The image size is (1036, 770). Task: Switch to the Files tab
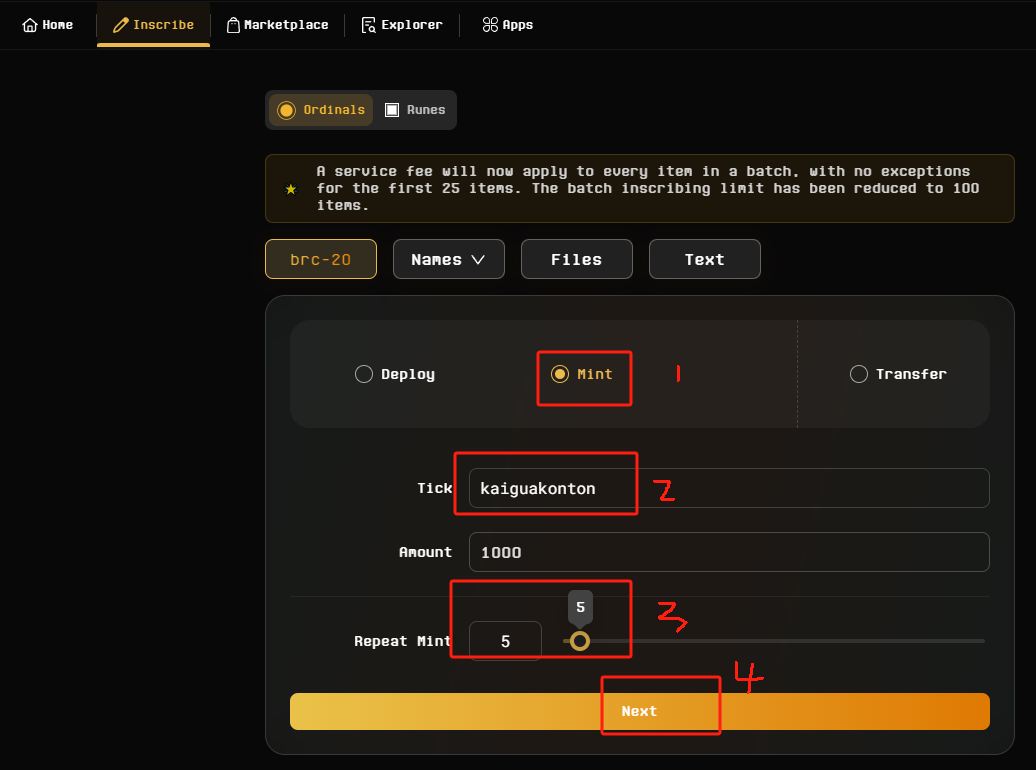pyautogui.click(x=576, y=259)
